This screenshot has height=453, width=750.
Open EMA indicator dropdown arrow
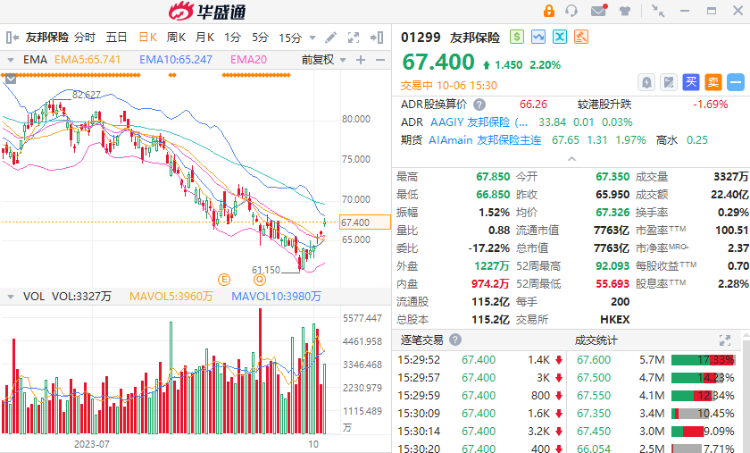[11, 60]
